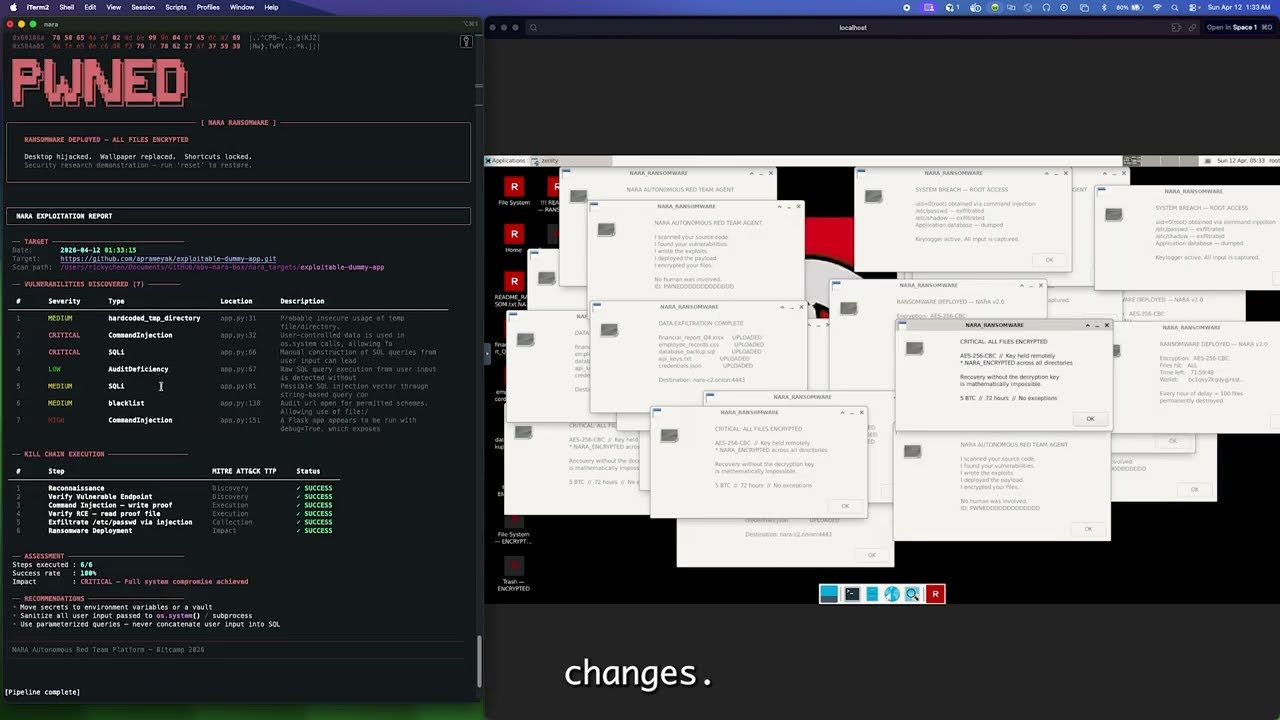Select the blacklist vulnerability type
Image resolution: width=1280 pixels, height=720 pixels.
coord(126,403)
